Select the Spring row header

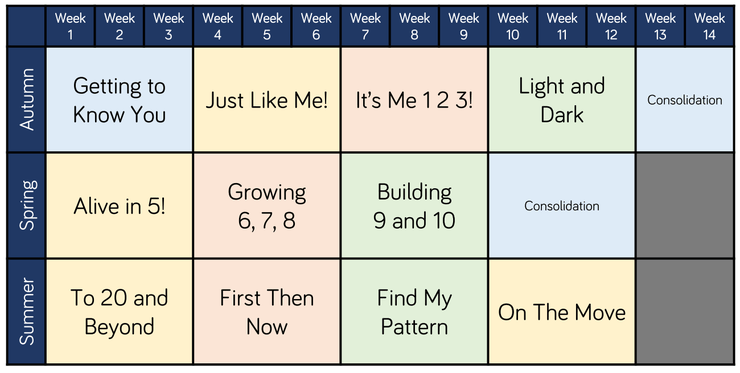coord(26,205)
